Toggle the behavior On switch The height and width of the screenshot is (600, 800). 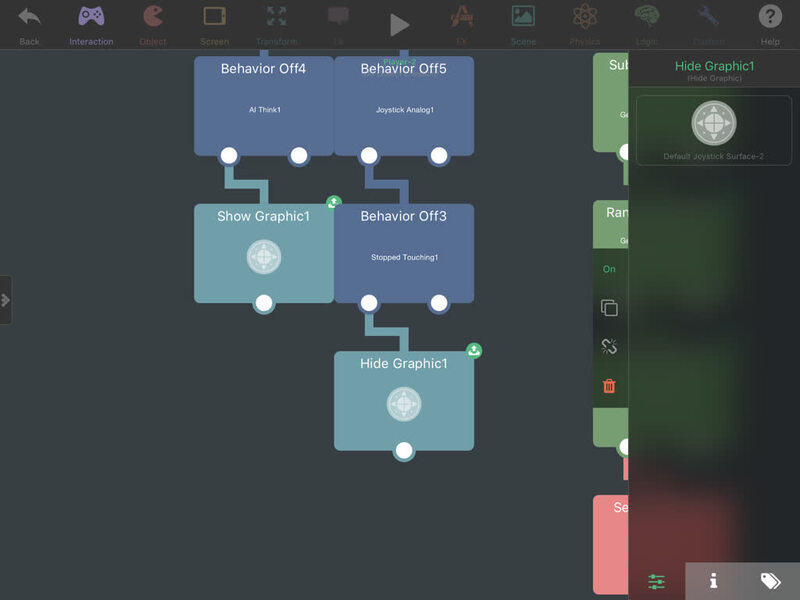click(x=609, y=269)
